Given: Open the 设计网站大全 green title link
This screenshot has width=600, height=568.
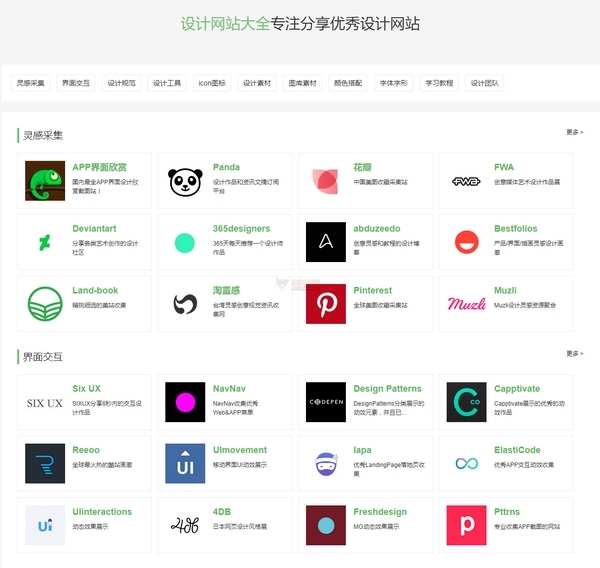Looking at the screenshot, I should click(x=225, y=24).
